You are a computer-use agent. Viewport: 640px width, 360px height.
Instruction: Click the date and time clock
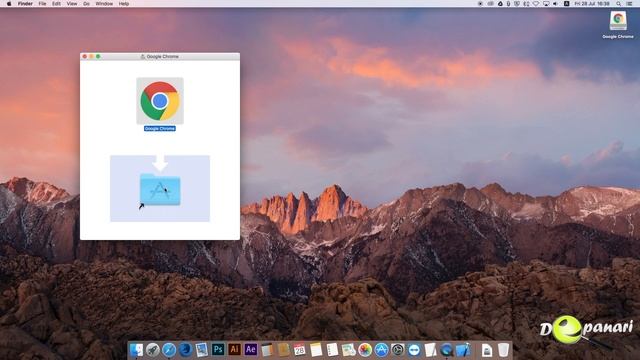tap(592, 4)
